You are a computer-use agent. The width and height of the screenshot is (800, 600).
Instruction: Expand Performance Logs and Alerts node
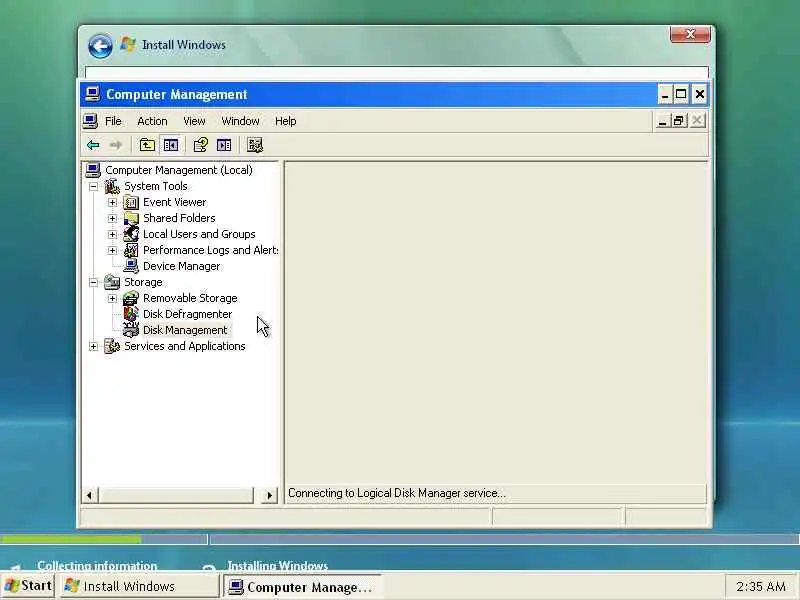click(x=112, y=251)
